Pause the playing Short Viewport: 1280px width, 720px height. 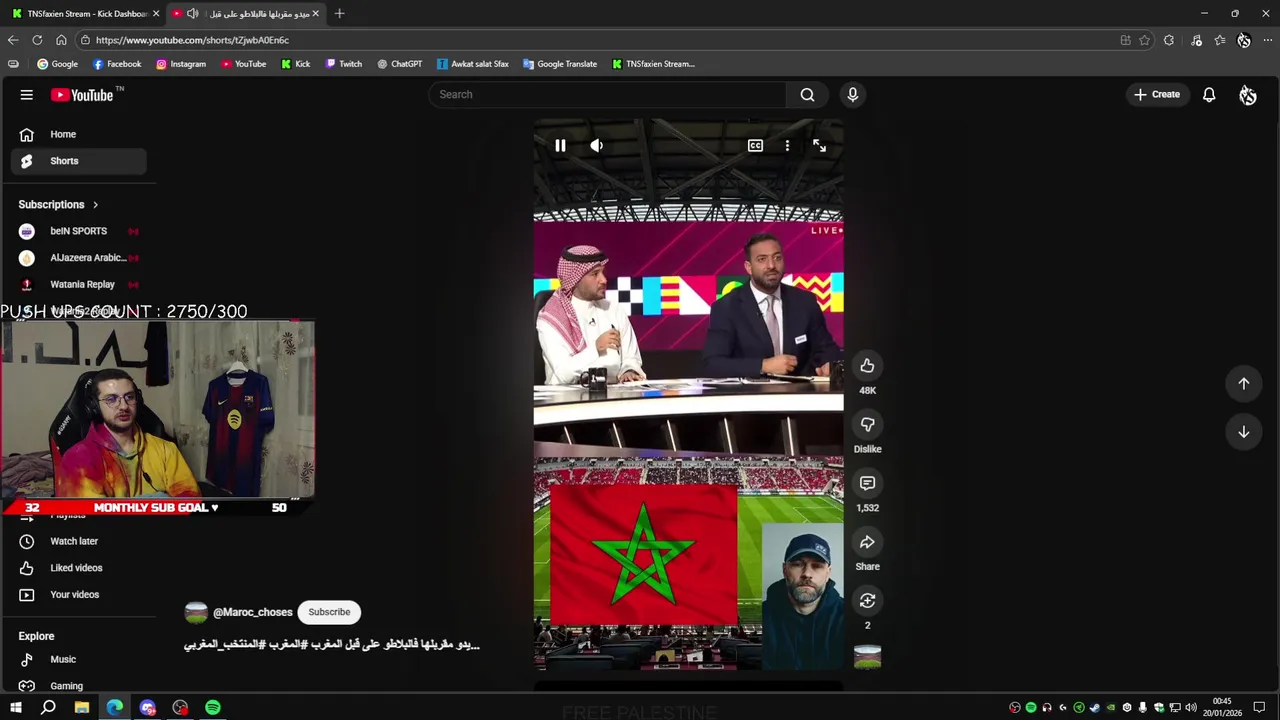click(560, 146)
